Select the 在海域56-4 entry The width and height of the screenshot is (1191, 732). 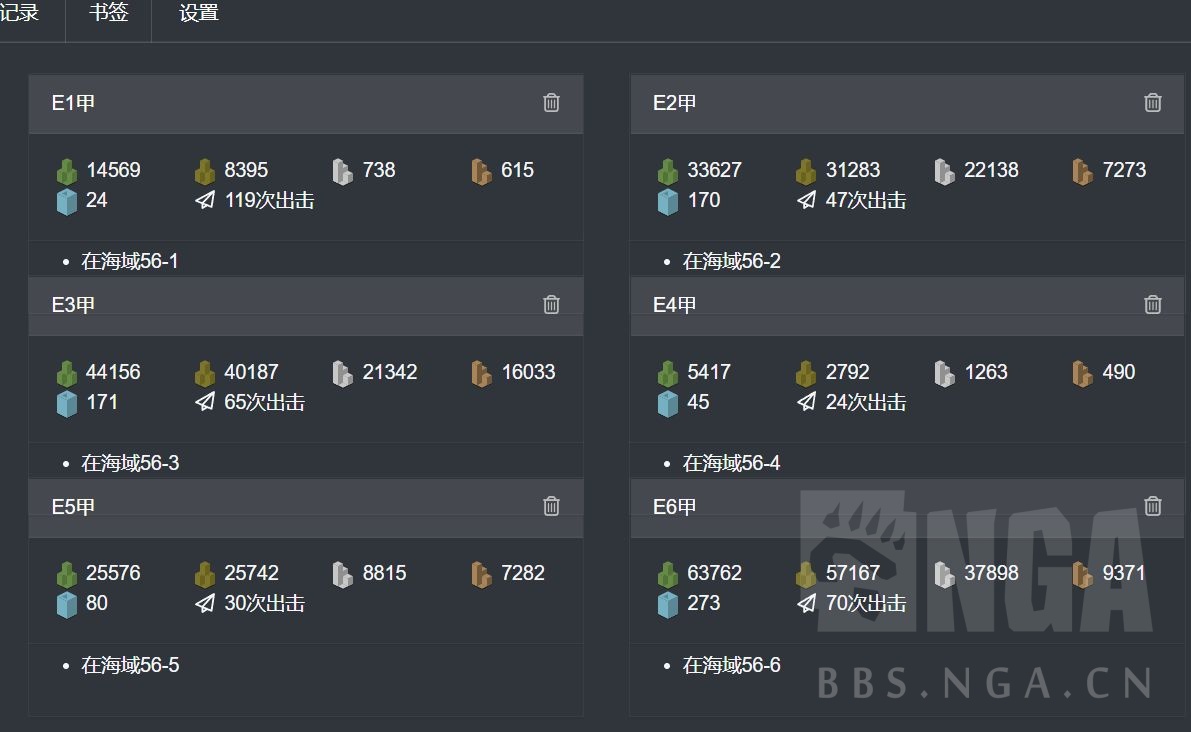coord(731,463)
